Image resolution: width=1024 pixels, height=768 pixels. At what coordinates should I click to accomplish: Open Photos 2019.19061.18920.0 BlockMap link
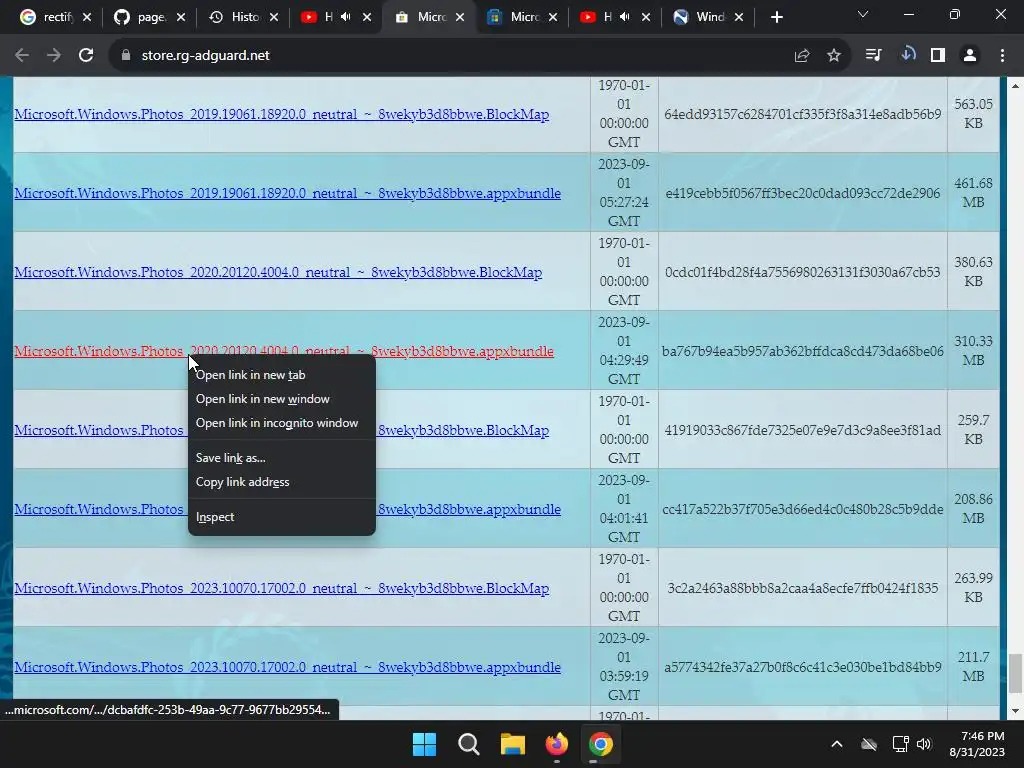click(x=281, y=114)
